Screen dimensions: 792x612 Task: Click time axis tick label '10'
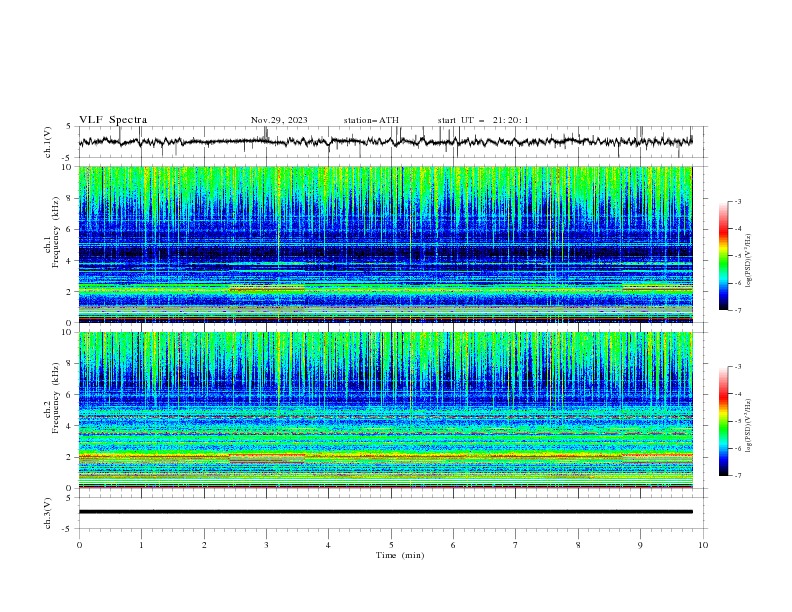tap(703, 545)
